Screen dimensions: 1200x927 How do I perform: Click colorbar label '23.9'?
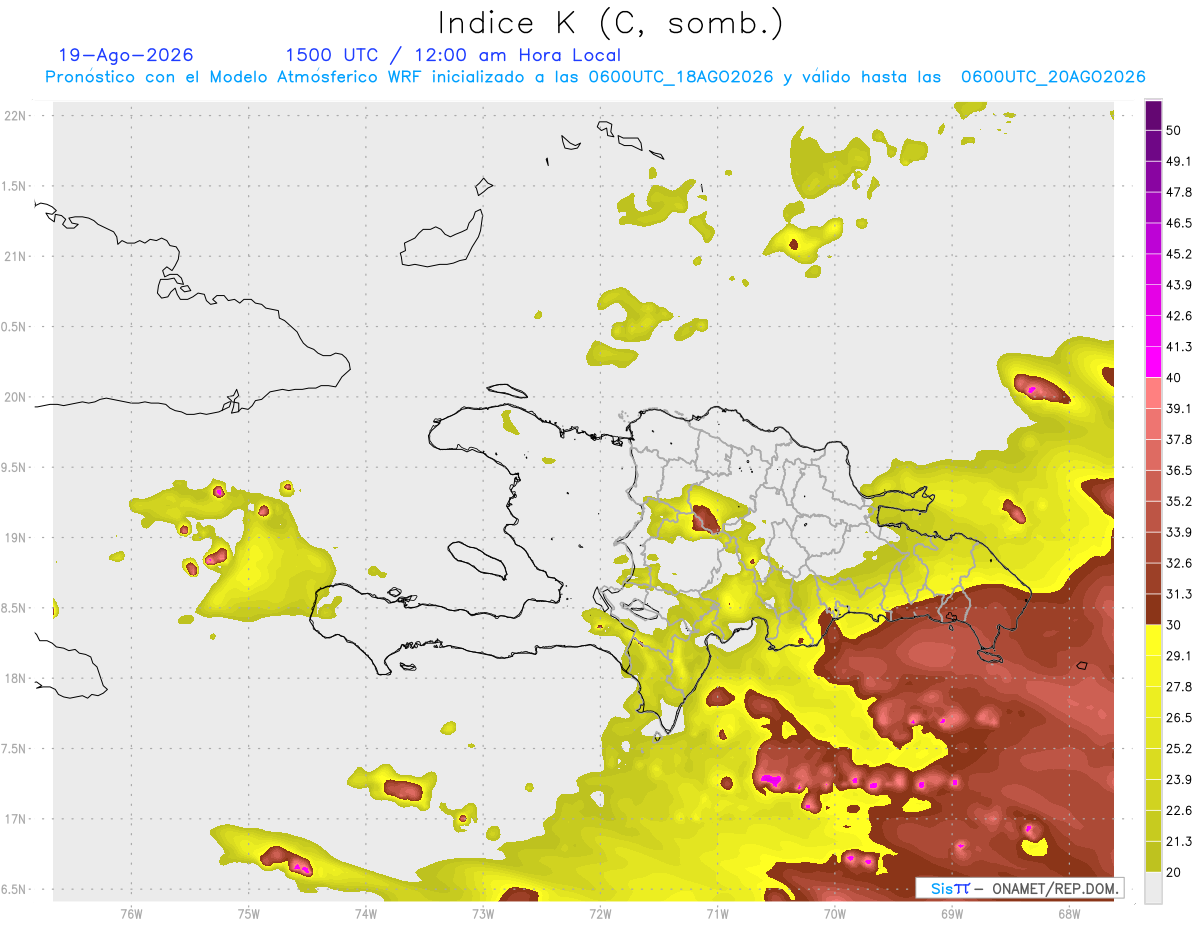click(x=1179, y=780)
